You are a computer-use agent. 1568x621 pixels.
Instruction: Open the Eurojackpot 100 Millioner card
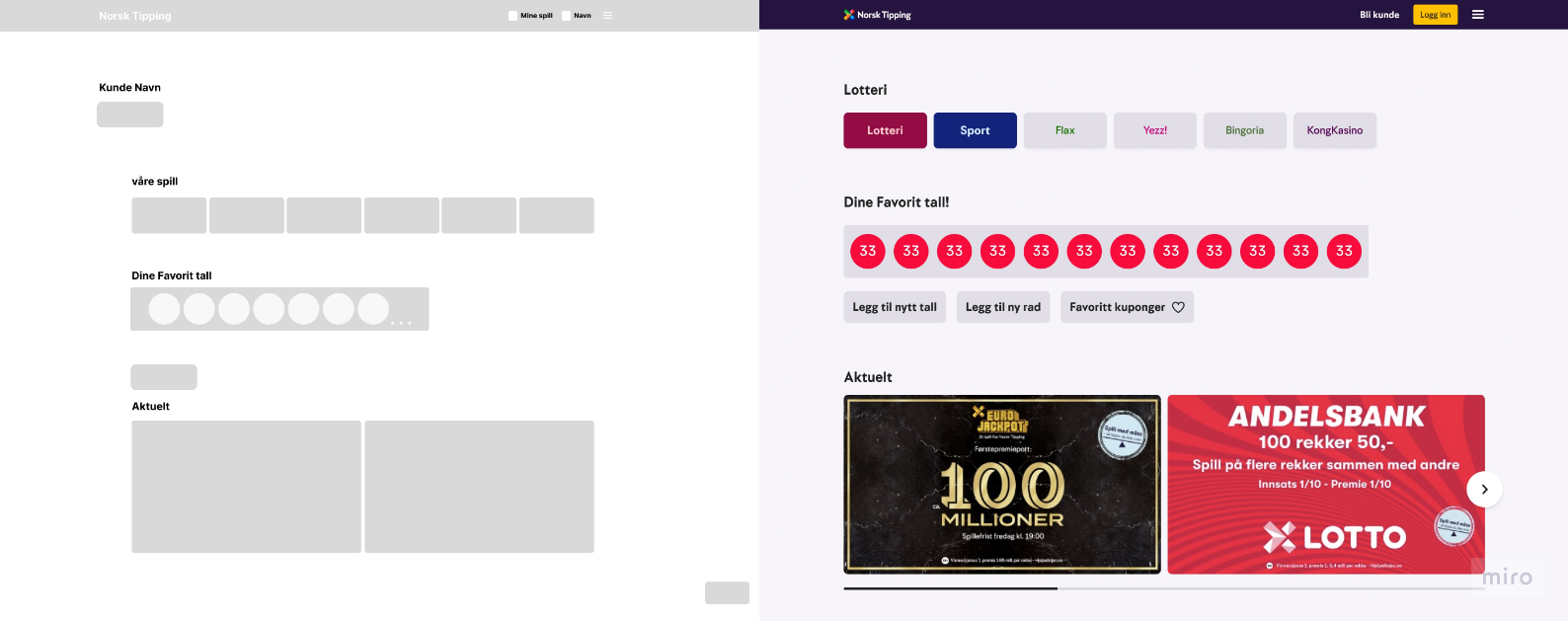click(1002, 485)
